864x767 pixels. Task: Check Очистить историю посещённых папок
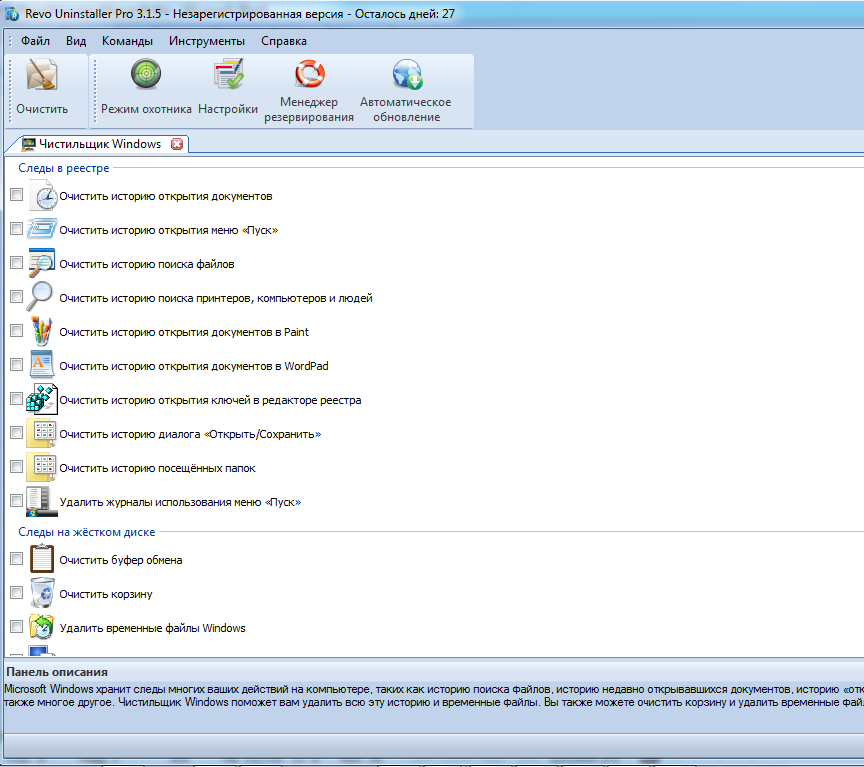(x=17, y=467)
